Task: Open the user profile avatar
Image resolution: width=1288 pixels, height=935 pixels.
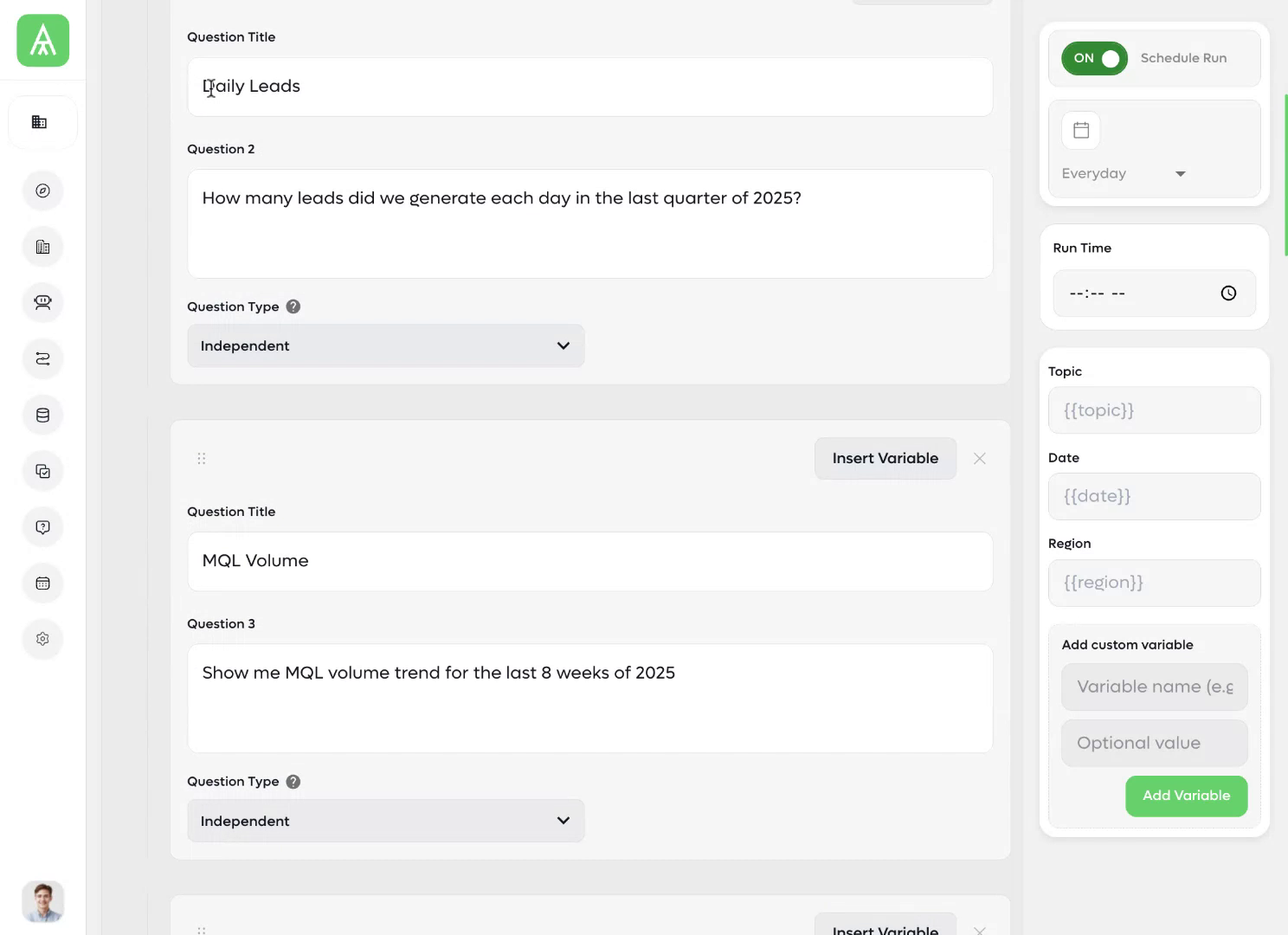Action: (x=42, y=901)
